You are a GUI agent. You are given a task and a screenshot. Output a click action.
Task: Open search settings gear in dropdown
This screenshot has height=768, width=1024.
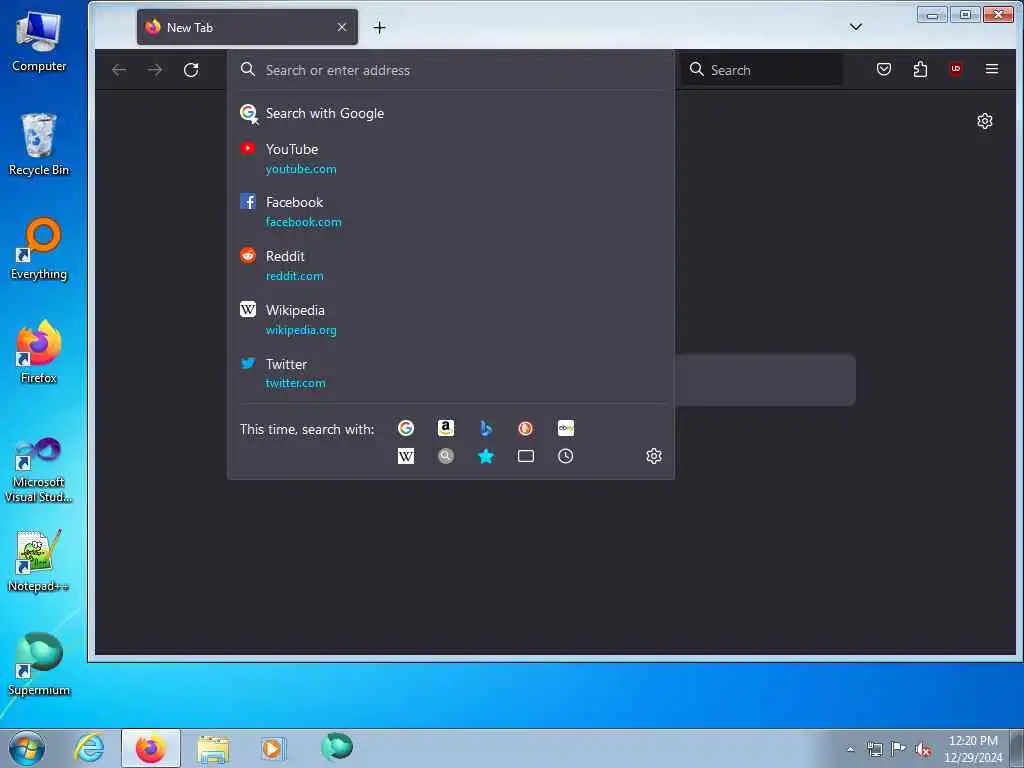click(654, 456)
